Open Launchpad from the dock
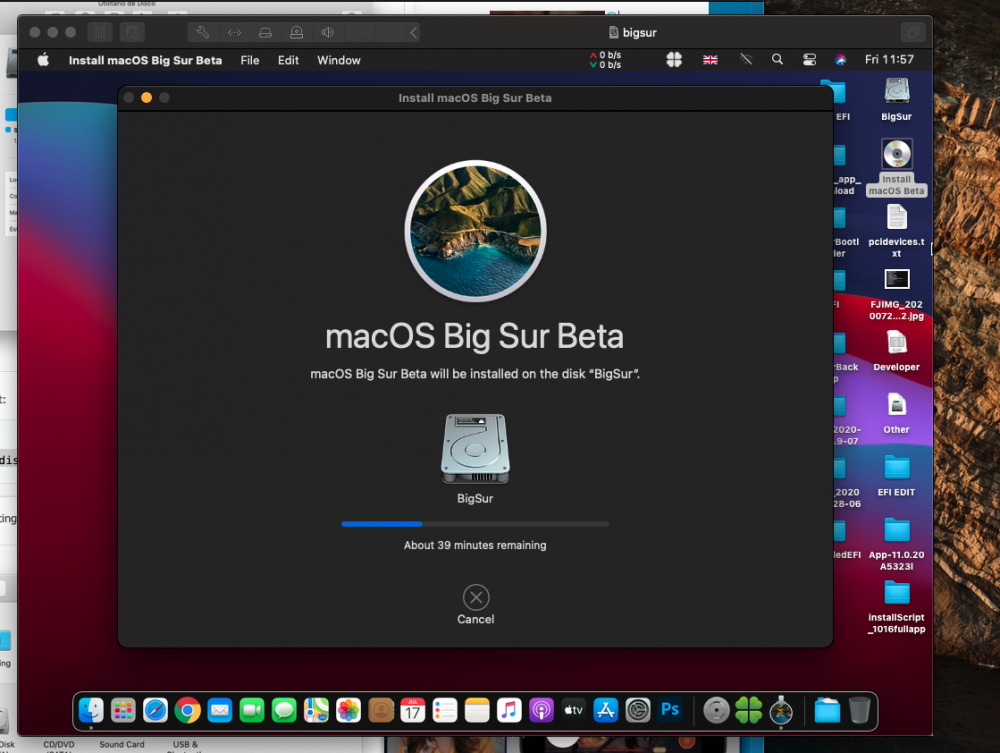This screenshot has height=753, width=1000. pyautogui.click(x=123, y=710)
